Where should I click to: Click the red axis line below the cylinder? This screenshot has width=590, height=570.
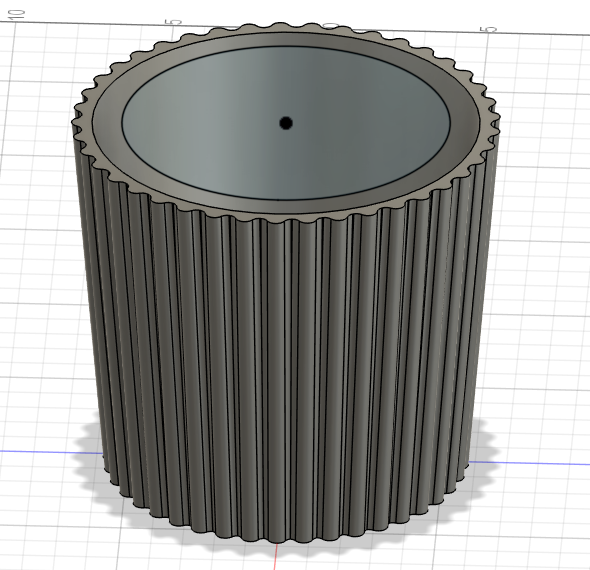[x=276, y=556]
